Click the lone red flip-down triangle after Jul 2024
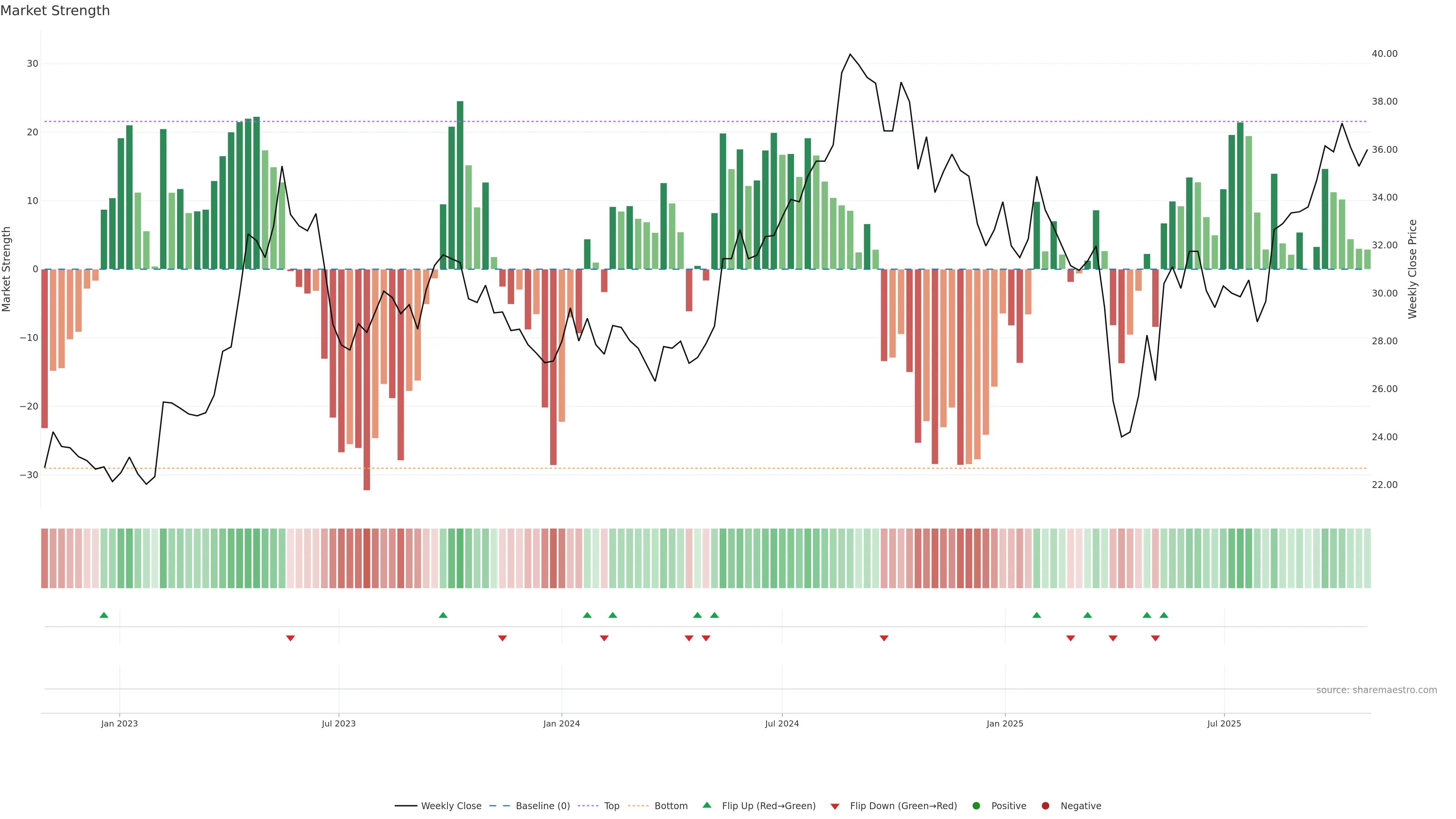The height and width of the screenshot is (819, 1456). pos(884,638)
